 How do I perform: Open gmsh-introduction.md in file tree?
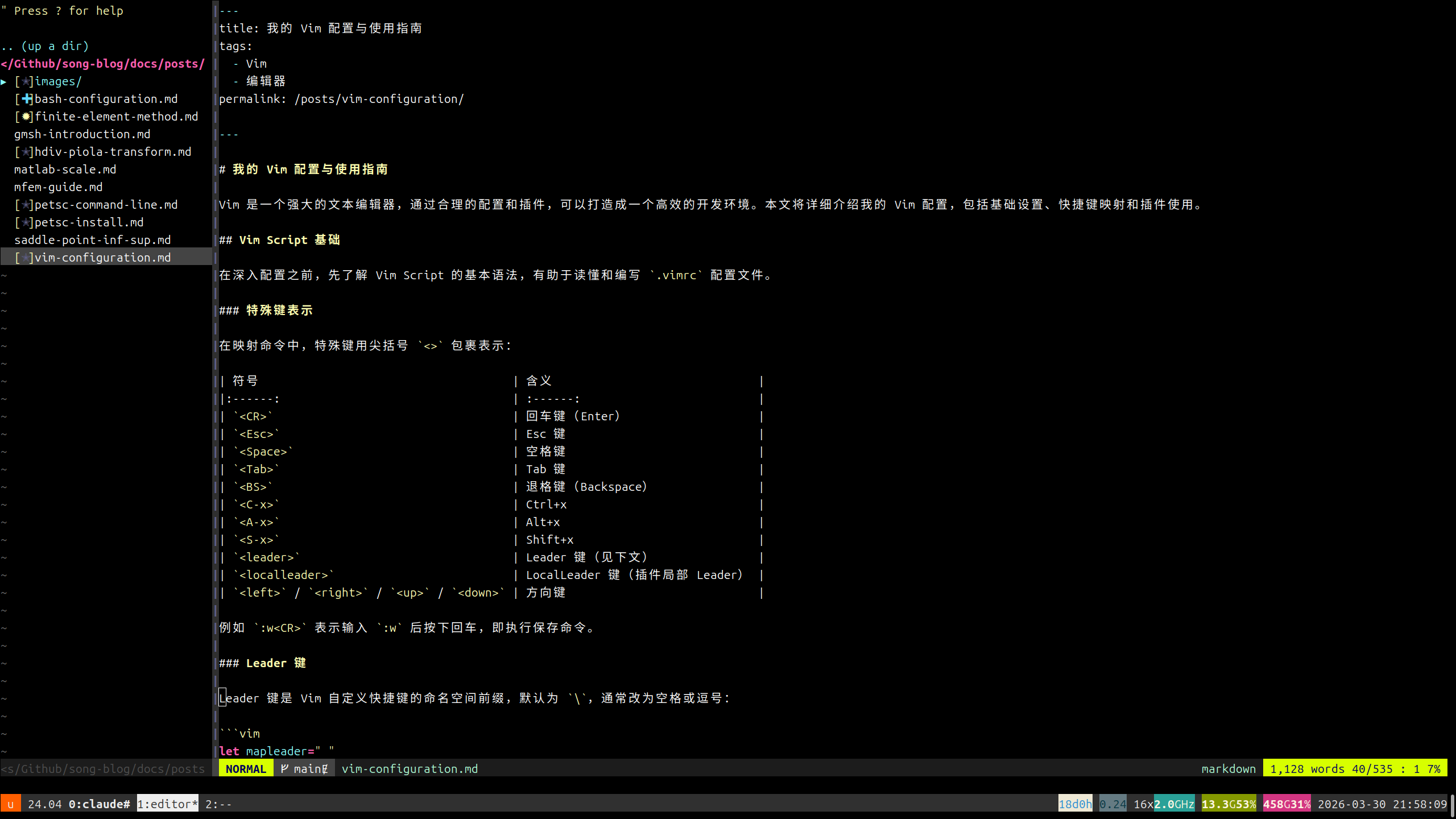coord(82,135)
